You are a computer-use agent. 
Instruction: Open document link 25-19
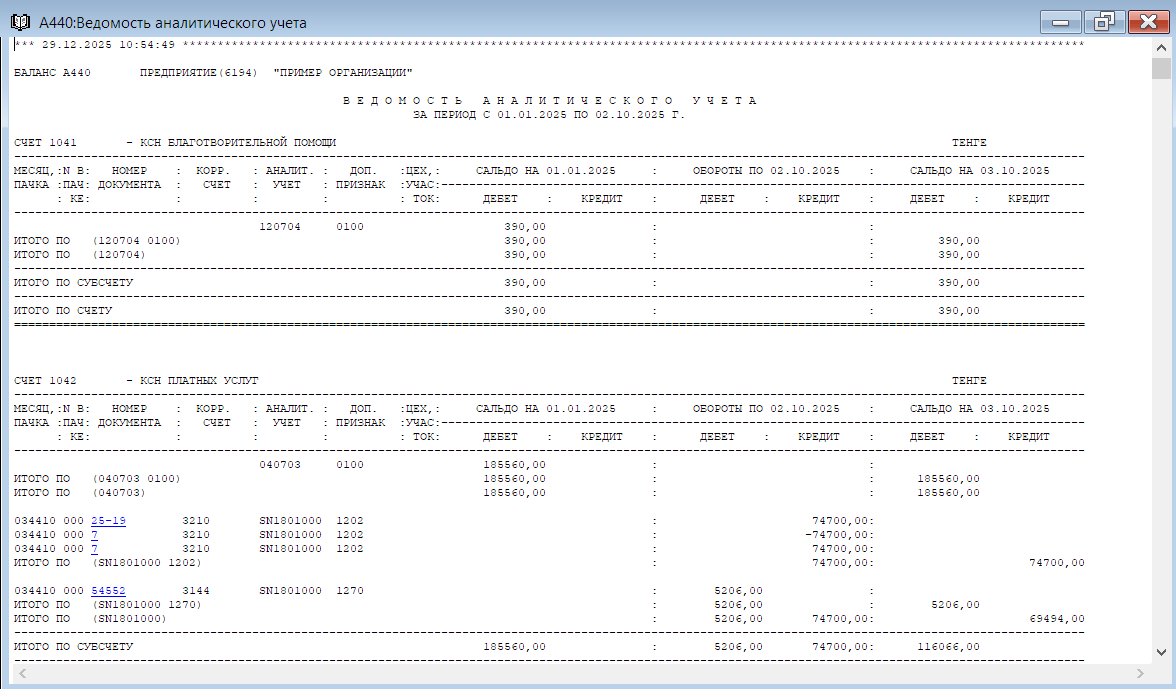[x=108, y=521]
